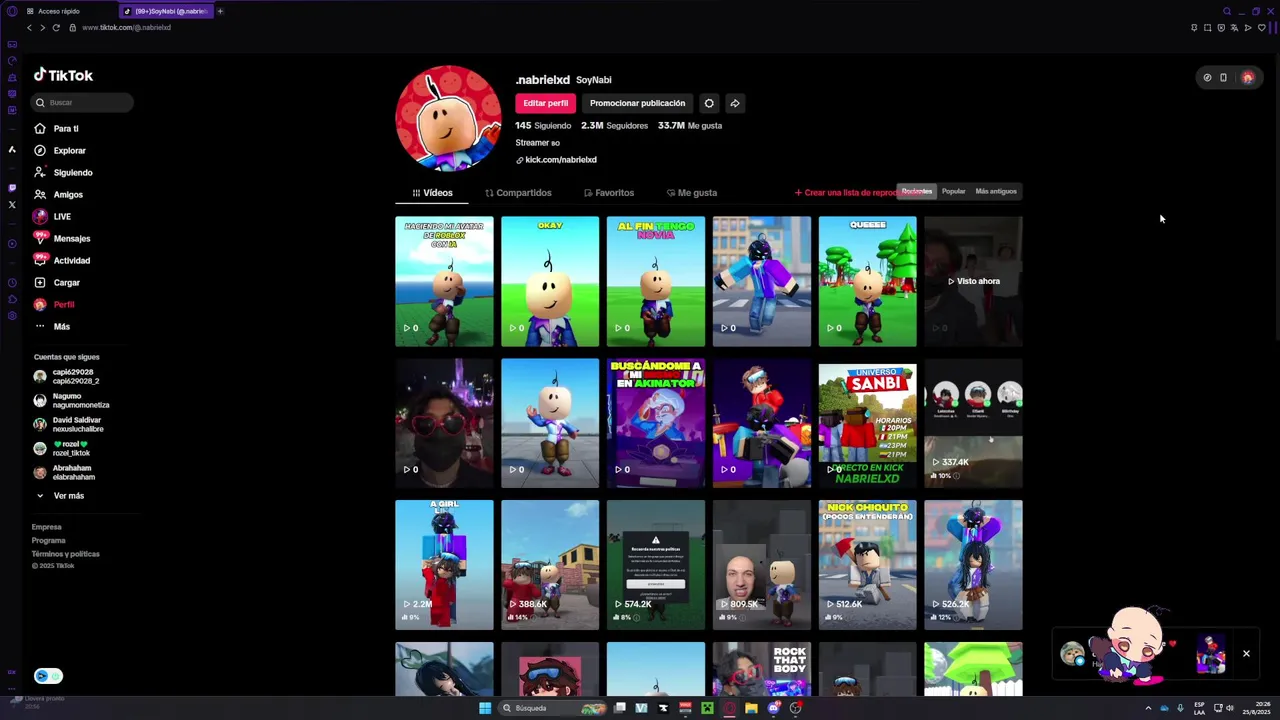The image size is (1280, 720).
Task: Reload the page in browser toolbar
Action: click(x=56, y=27)
